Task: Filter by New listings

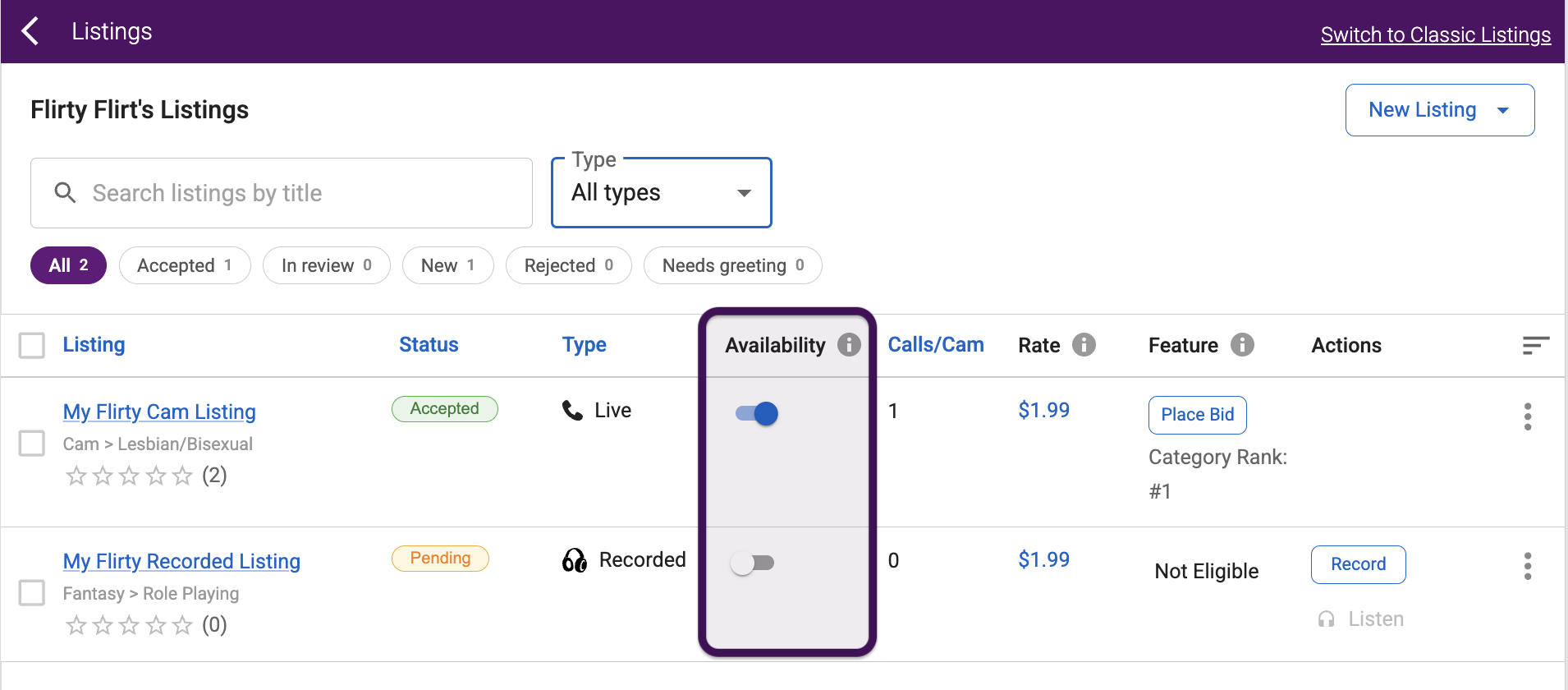Action: click(448, 265)
